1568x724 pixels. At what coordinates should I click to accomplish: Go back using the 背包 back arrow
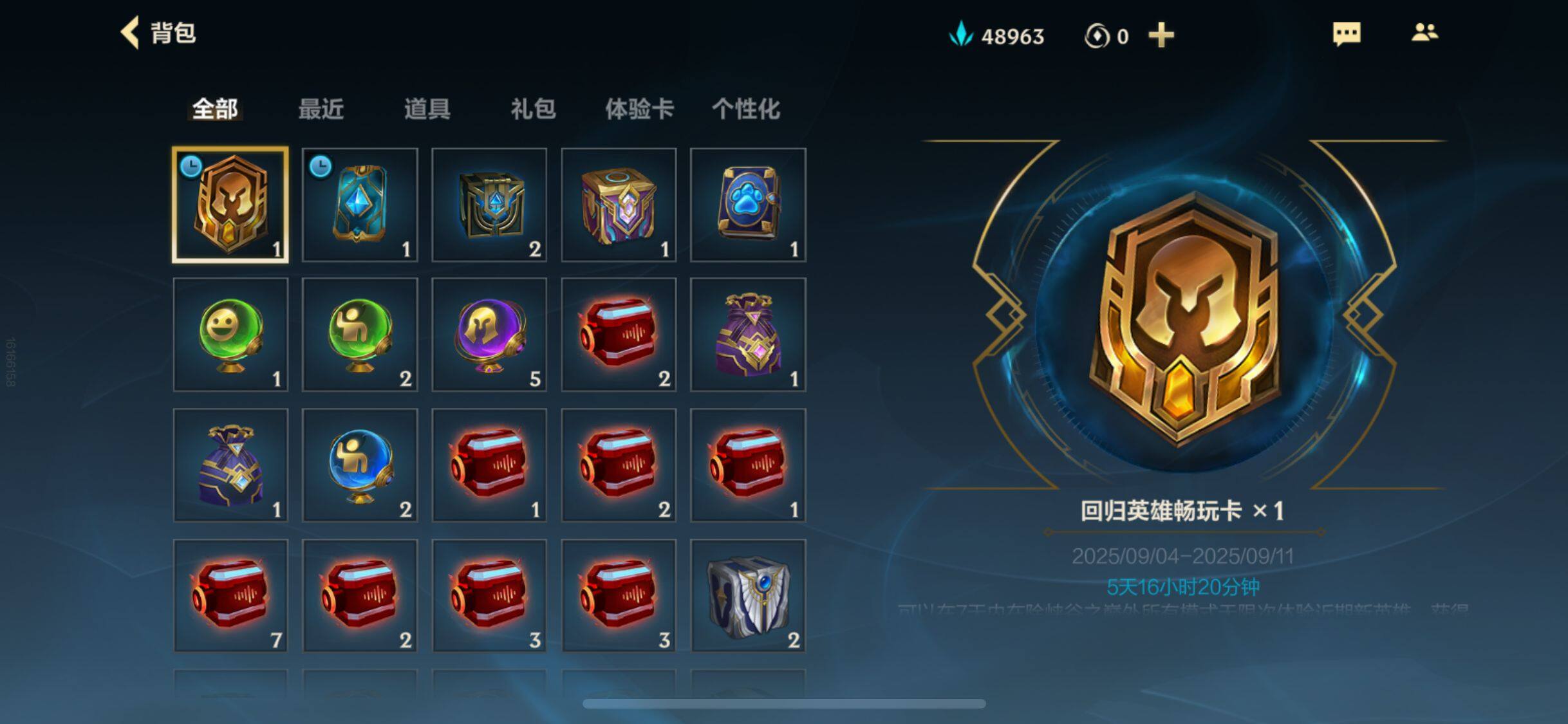tap(130, 33)
